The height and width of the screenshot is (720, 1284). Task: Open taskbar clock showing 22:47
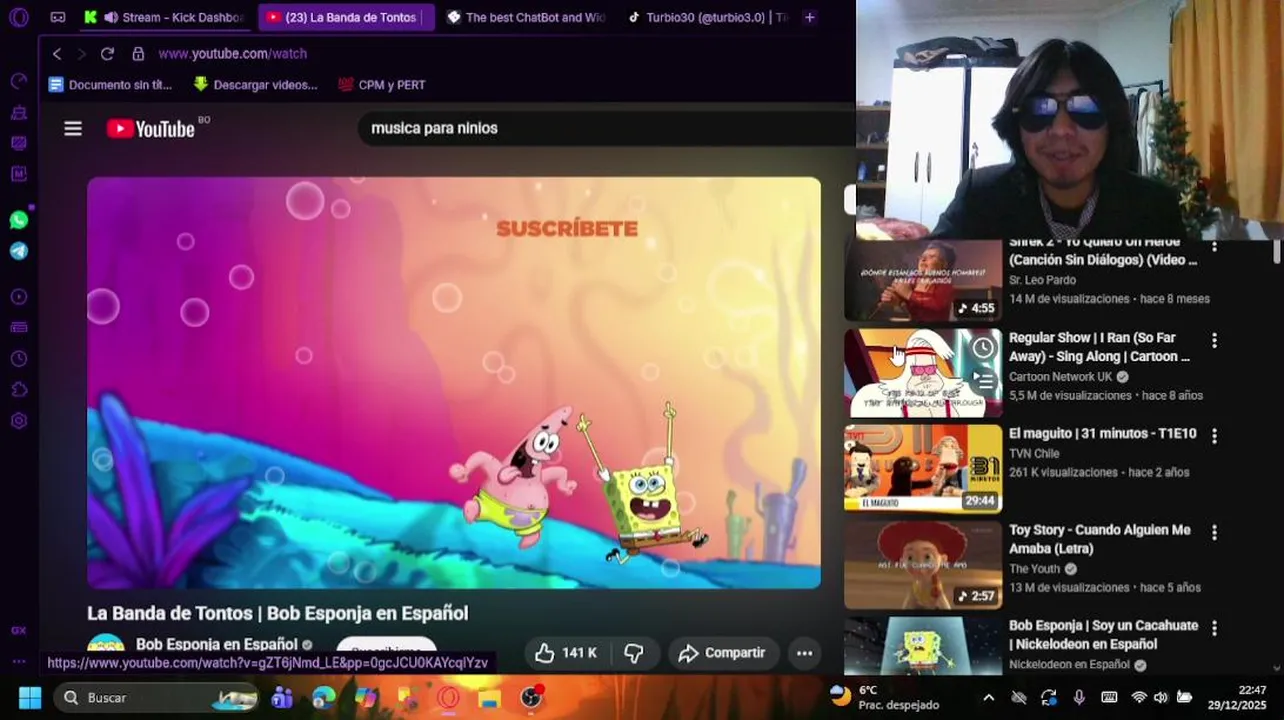point(1237,698)
